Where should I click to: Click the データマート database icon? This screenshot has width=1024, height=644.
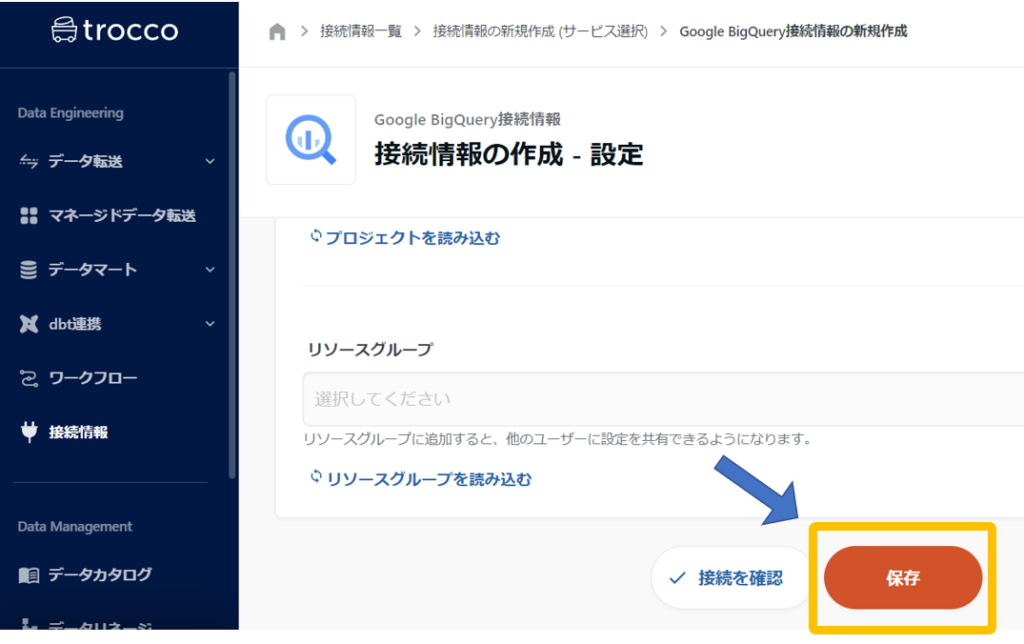(x=29, y=270)
